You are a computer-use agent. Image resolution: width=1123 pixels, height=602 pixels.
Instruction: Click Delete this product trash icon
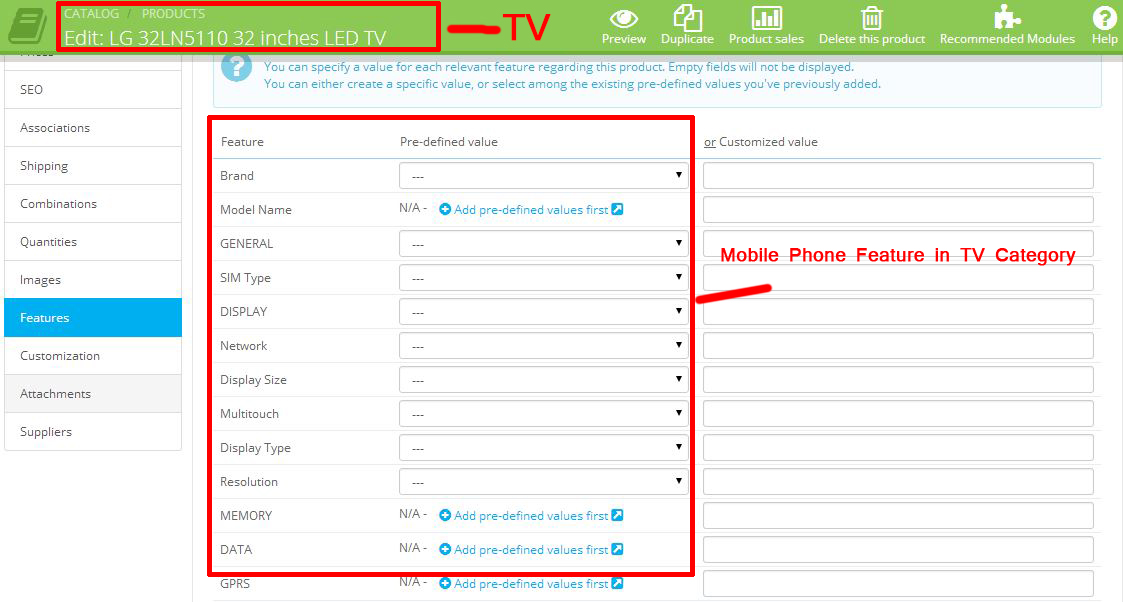(x=872, y=18)
